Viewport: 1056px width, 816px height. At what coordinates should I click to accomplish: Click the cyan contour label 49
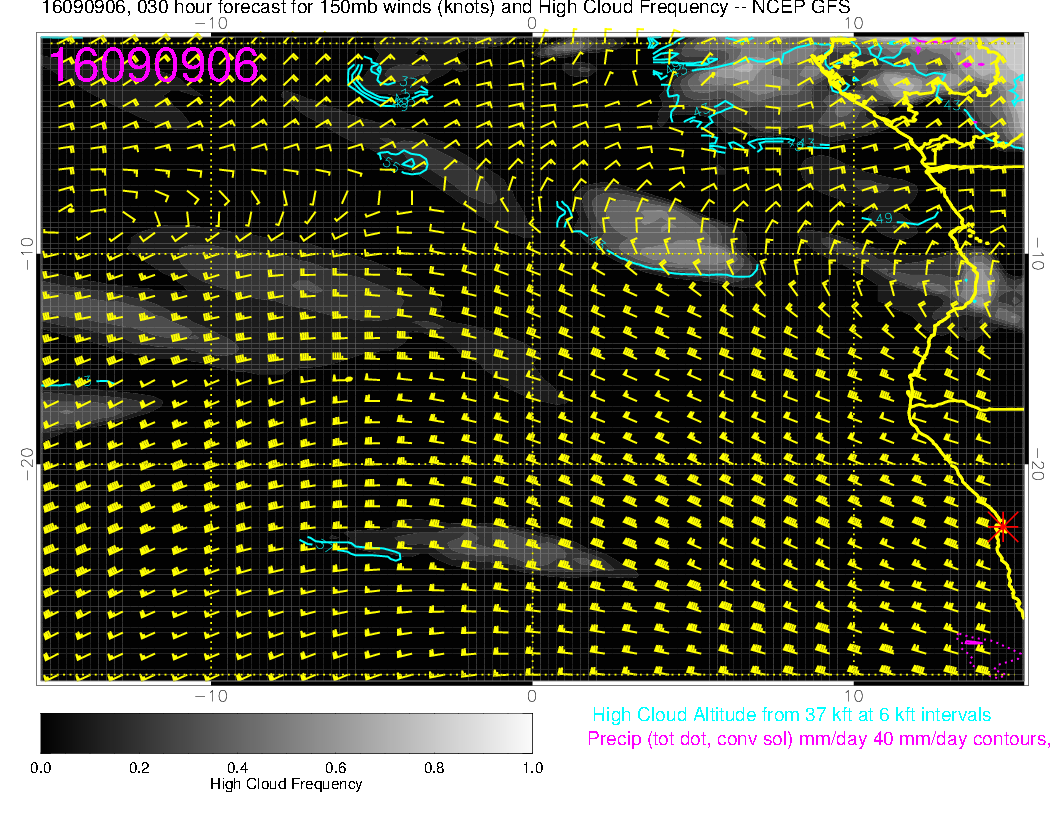pyautogui.click(x=884, y=218)
